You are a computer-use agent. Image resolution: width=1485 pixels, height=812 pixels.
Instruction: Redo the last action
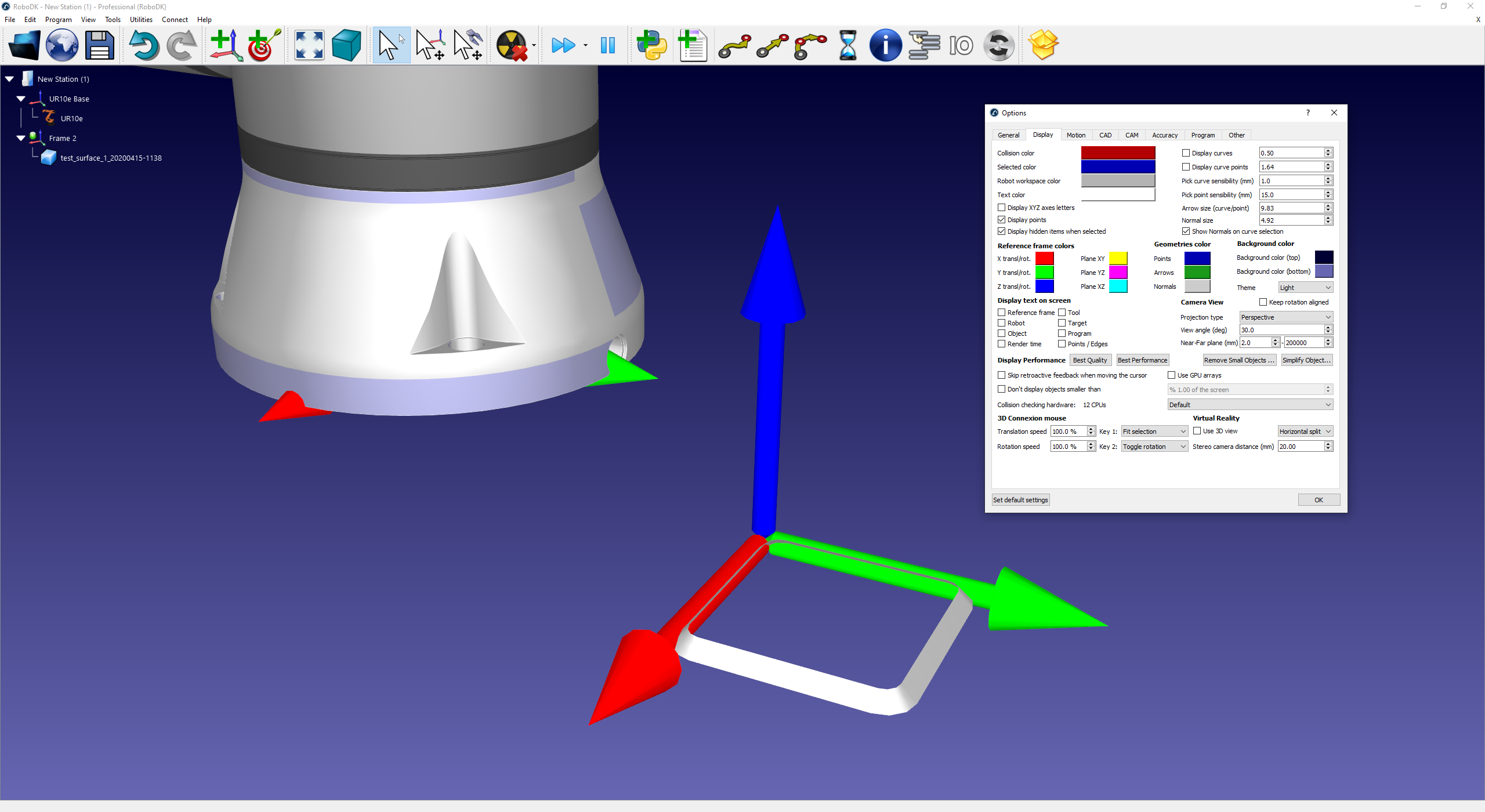(x=182, y=45)
